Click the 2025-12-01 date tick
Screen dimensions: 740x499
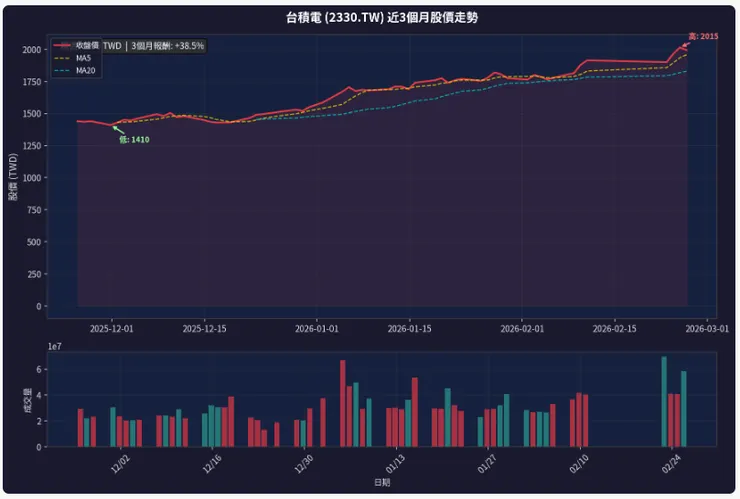click(112, 329)
